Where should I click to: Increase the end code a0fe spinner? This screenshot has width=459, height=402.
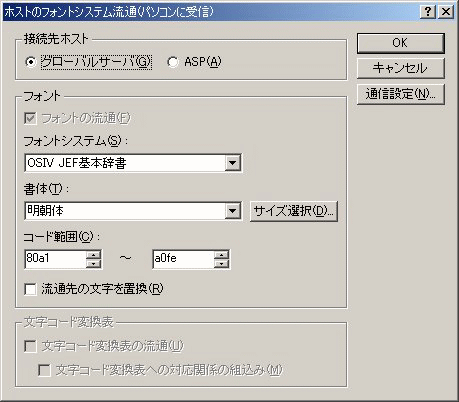221,255
